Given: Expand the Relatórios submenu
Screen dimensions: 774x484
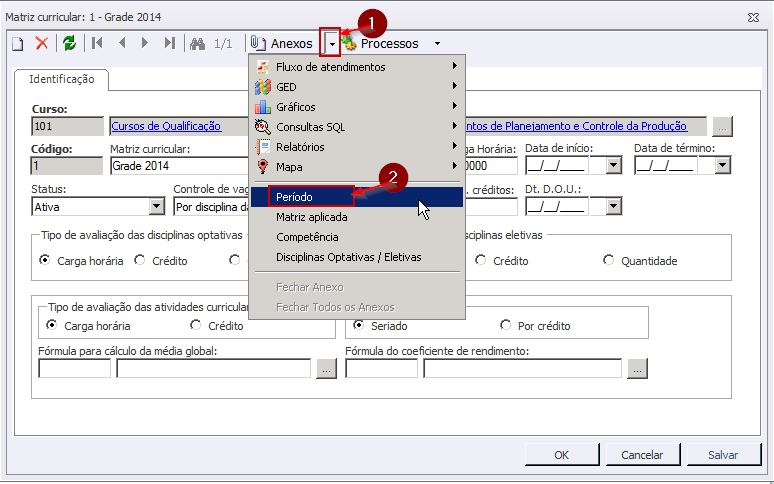Looking at the screenshot, I should pyautogui.click(x=300, y=147).
